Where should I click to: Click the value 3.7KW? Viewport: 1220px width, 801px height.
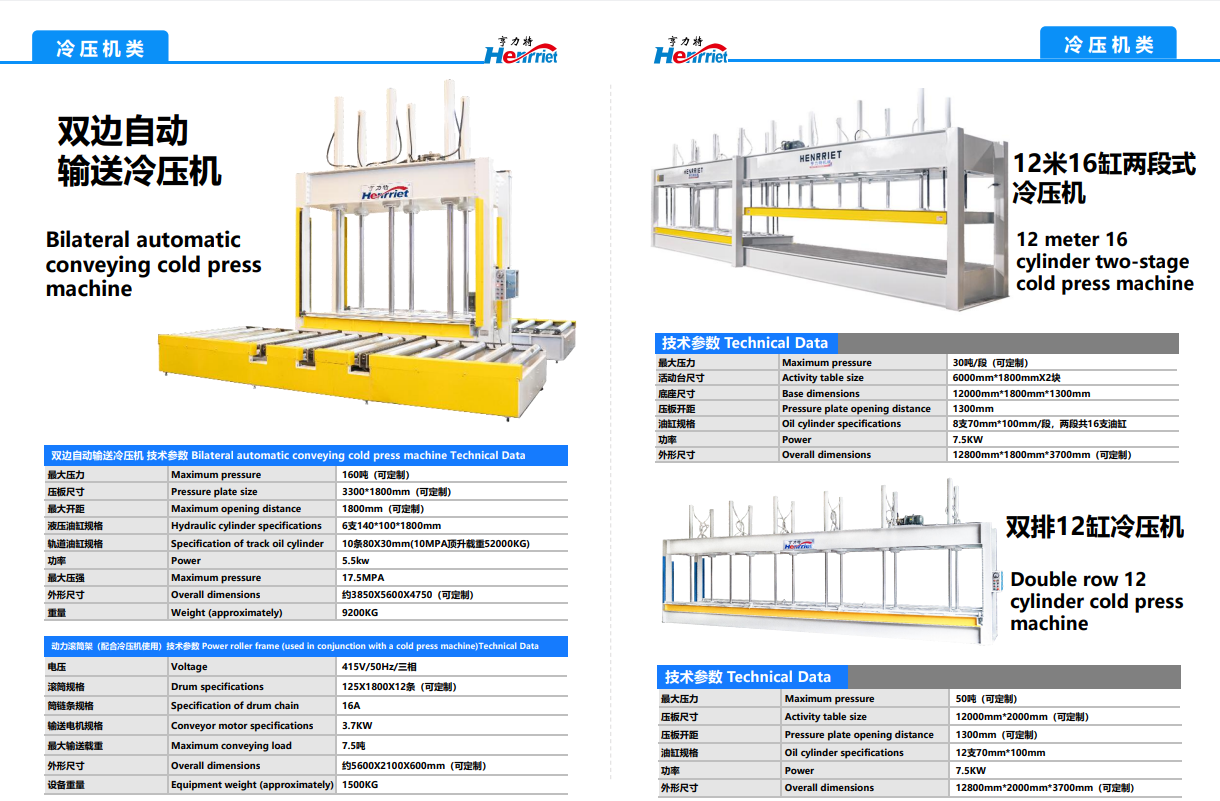[357, 726]
